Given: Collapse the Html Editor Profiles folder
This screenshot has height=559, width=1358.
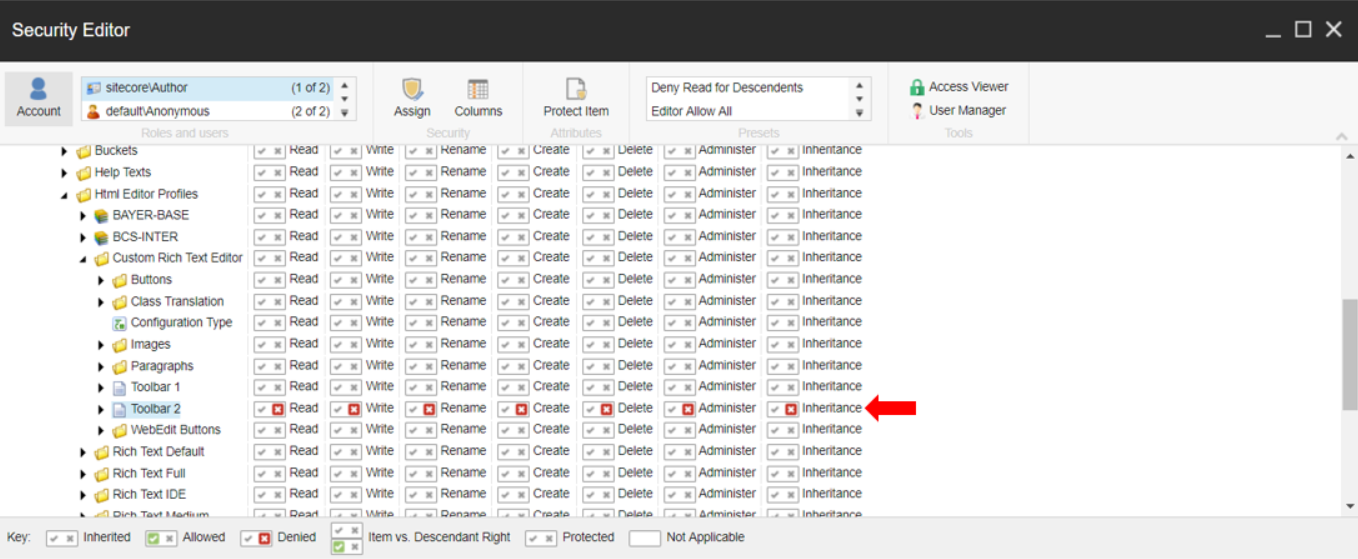Looking at the screenshot, I should click(65, 195).
